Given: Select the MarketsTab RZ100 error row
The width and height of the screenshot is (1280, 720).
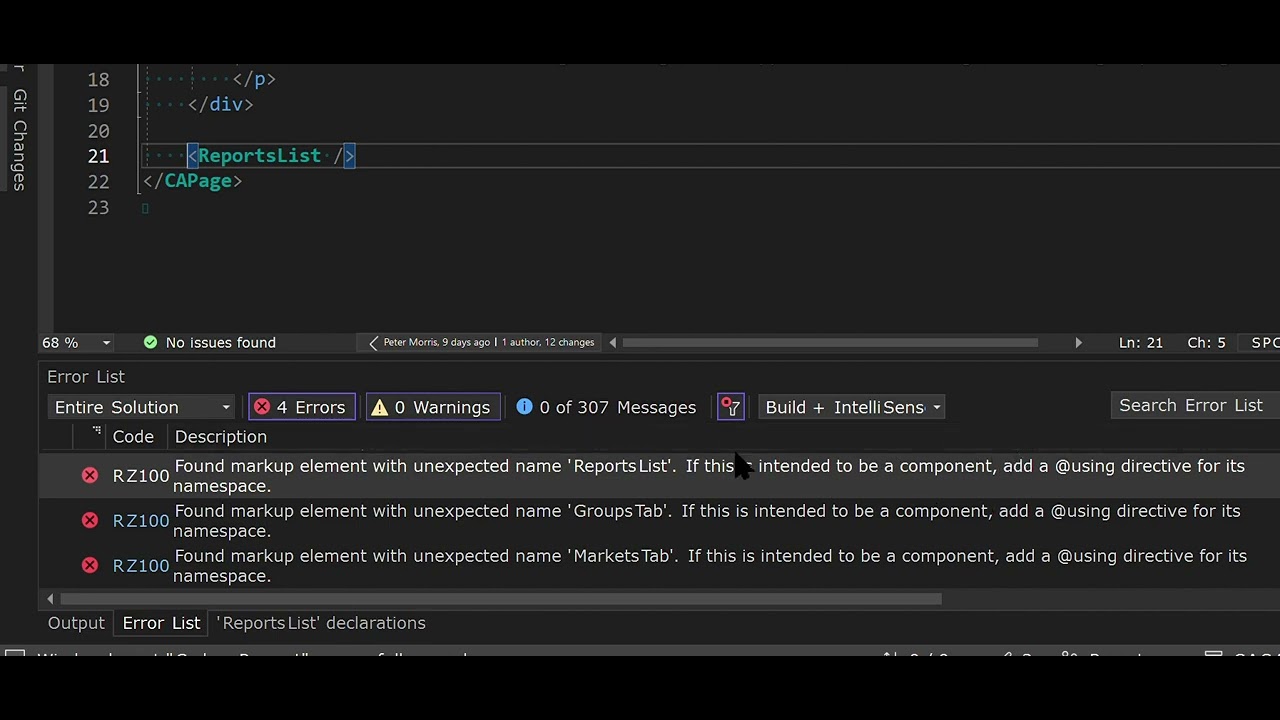Looking at the screenshot, I should tap(660, 566).
